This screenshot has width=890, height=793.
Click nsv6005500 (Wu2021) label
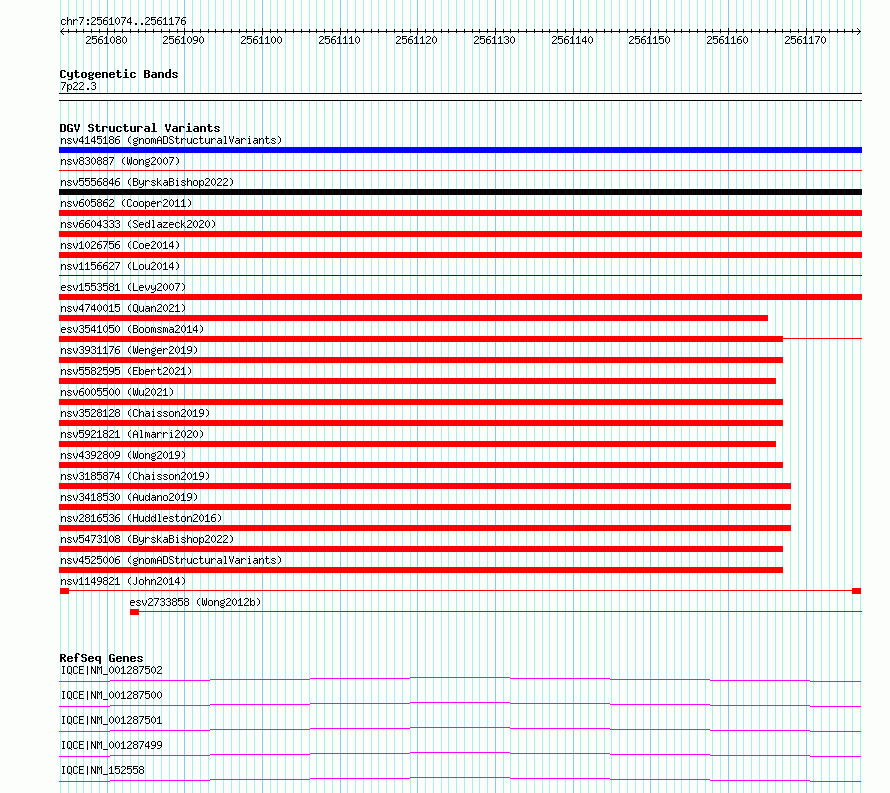(117, 392)
